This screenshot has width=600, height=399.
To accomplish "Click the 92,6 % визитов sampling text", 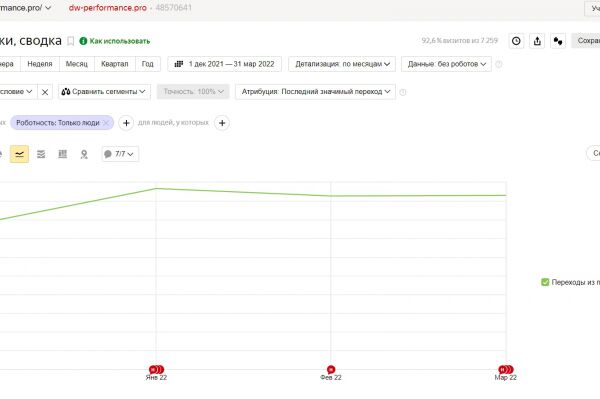I will coord(460,41).
